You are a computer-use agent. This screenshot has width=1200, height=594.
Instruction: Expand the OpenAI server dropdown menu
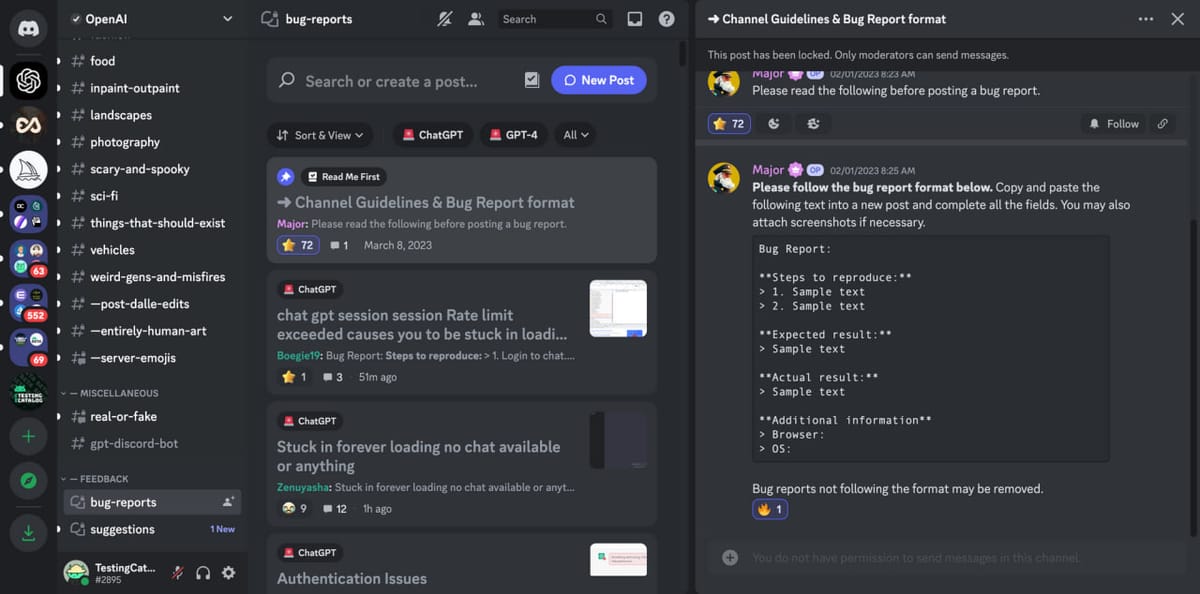tap(226, 18)
